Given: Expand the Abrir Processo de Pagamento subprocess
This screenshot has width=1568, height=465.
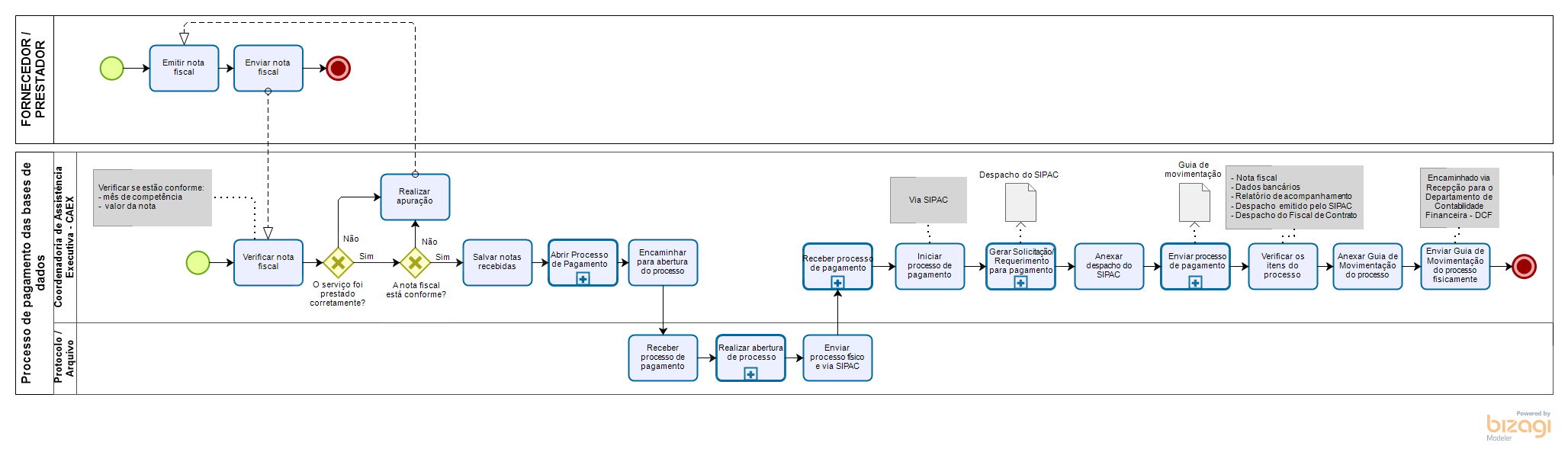Looking at the screenshot, I should pos(583,279).
